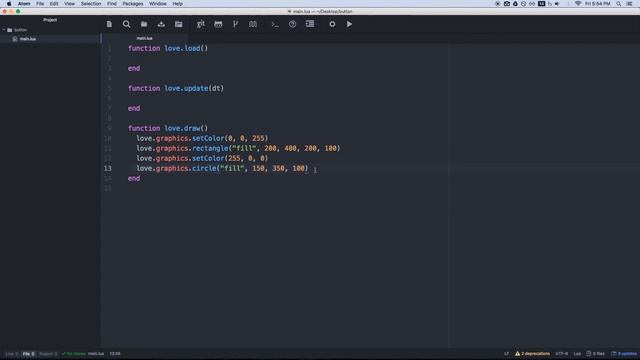Open Spotlight search in the menu bar
Screen dimensions: 640x360
pos(619,4)
